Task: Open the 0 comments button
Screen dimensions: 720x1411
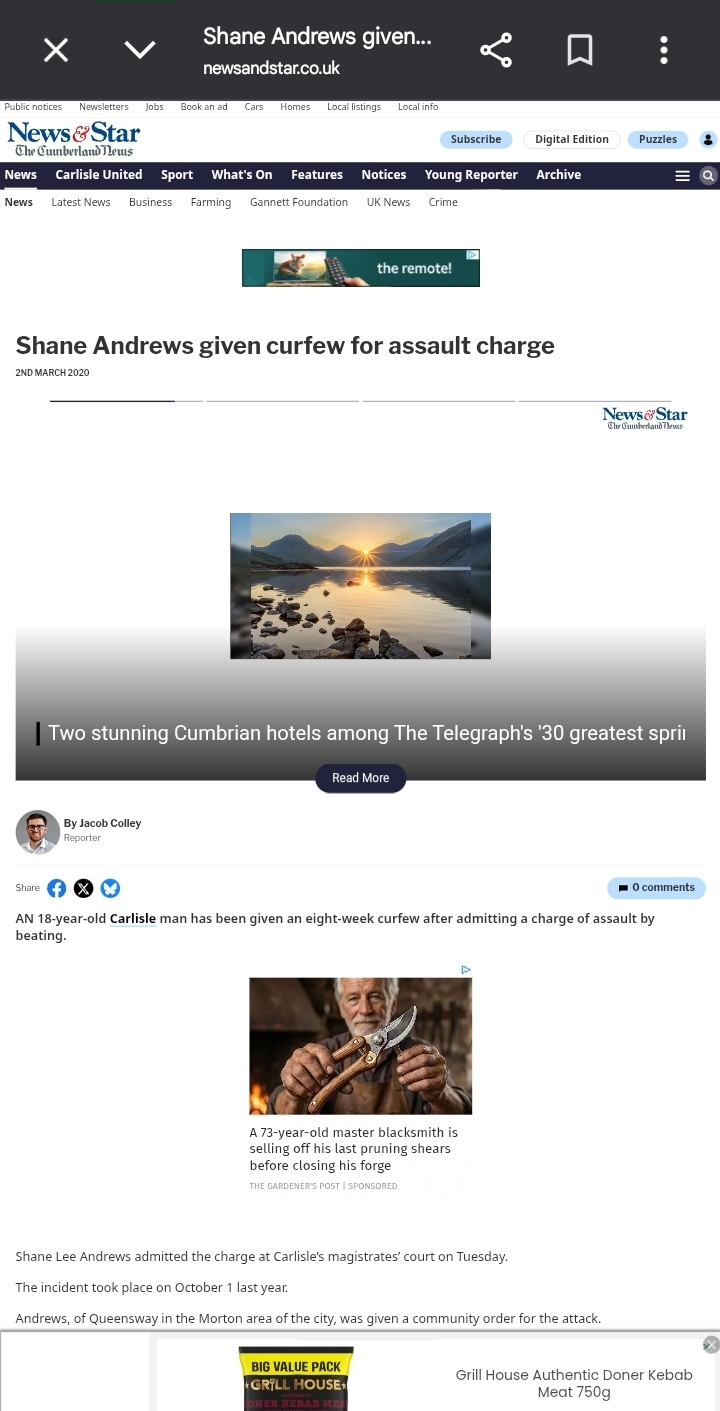Action: 656,888
